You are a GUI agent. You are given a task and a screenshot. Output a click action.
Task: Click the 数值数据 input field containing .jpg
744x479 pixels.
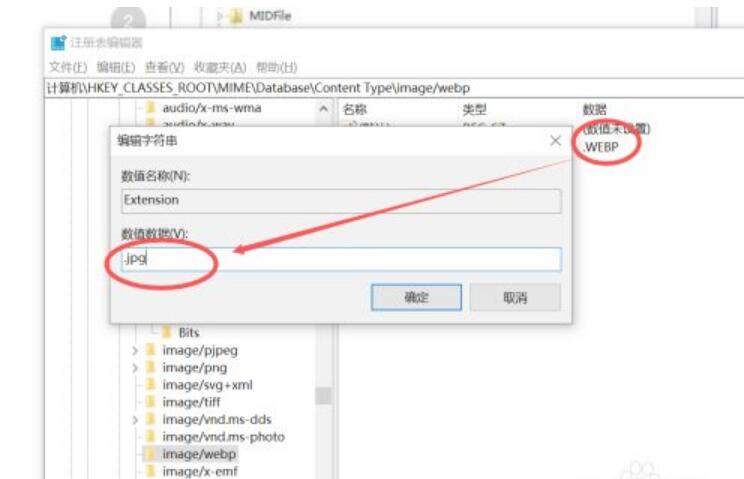pos(341,259)
